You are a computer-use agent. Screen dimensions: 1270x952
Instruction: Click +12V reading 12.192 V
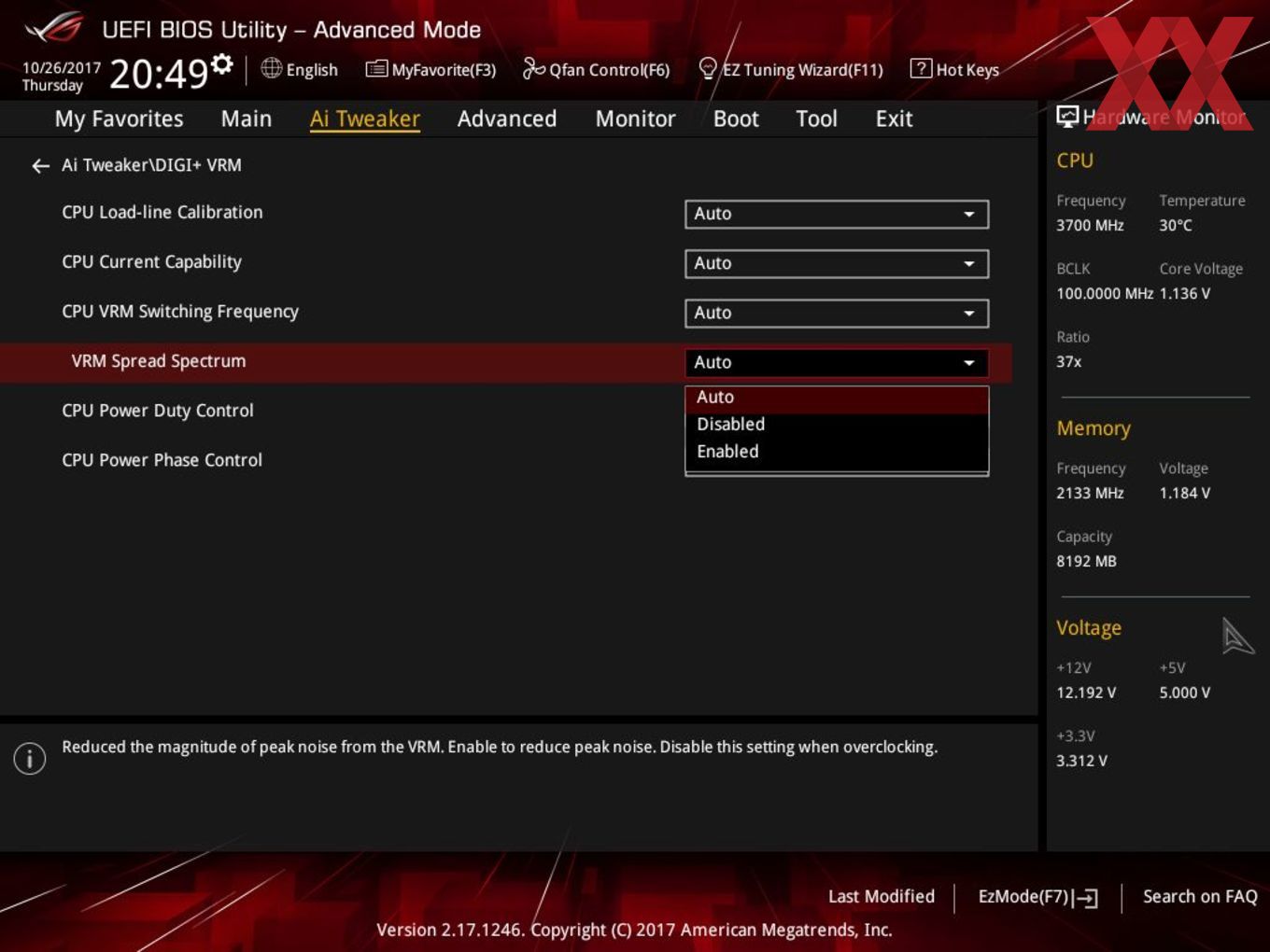pos(1086,693)
